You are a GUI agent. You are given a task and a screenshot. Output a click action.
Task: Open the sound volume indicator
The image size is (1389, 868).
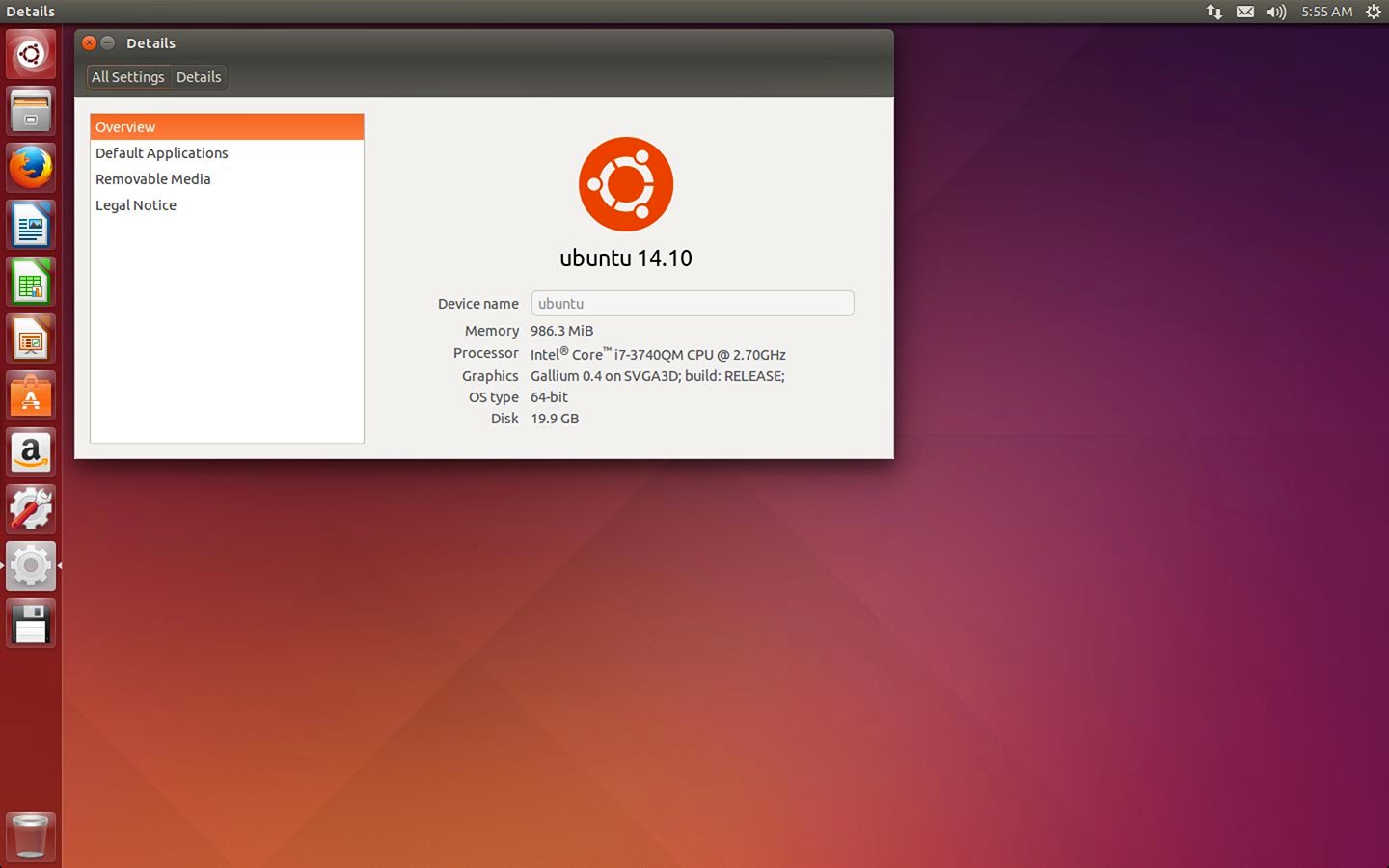click(x=1276, y=12)
